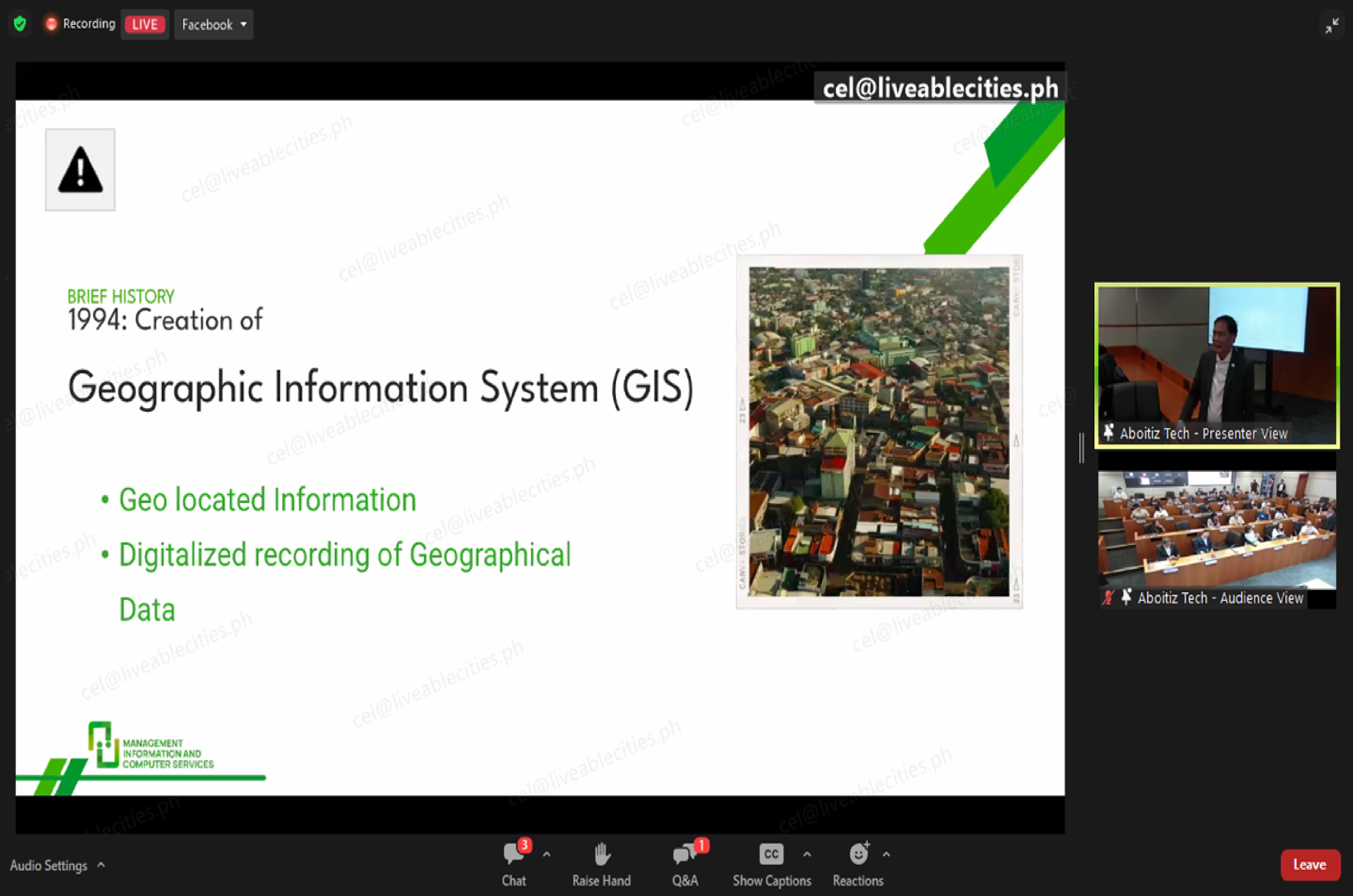Expand the Show Captions options chevron
This screenshot has width=1353, height=896.
[807, 855]
